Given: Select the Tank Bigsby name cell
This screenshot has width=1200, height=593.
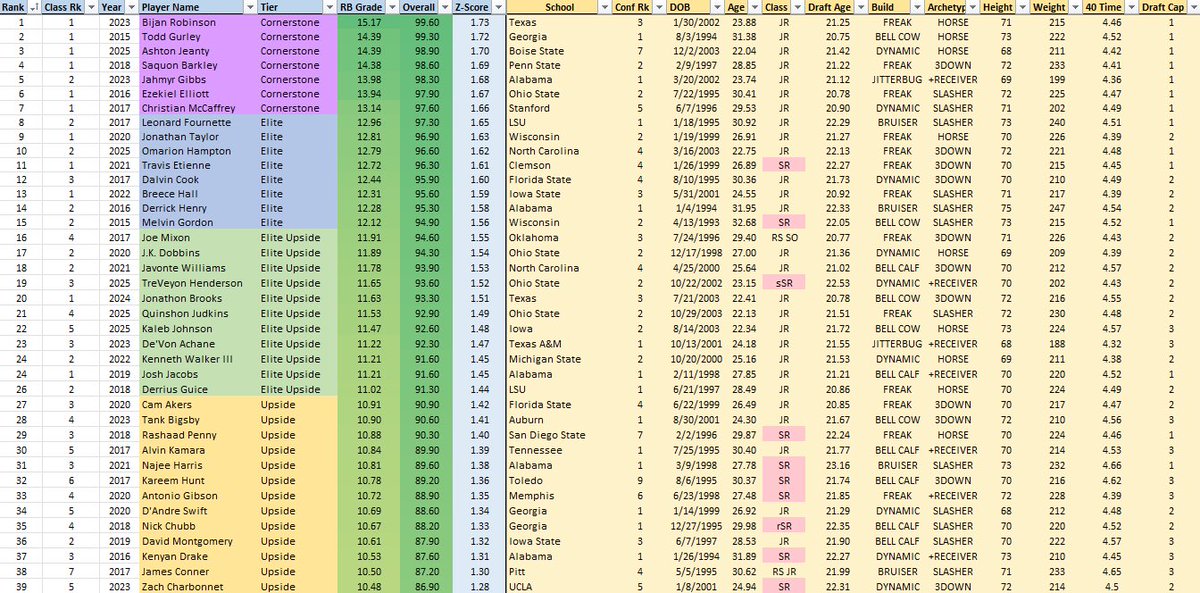Looking at the screenshot, I should coord(198,420).
